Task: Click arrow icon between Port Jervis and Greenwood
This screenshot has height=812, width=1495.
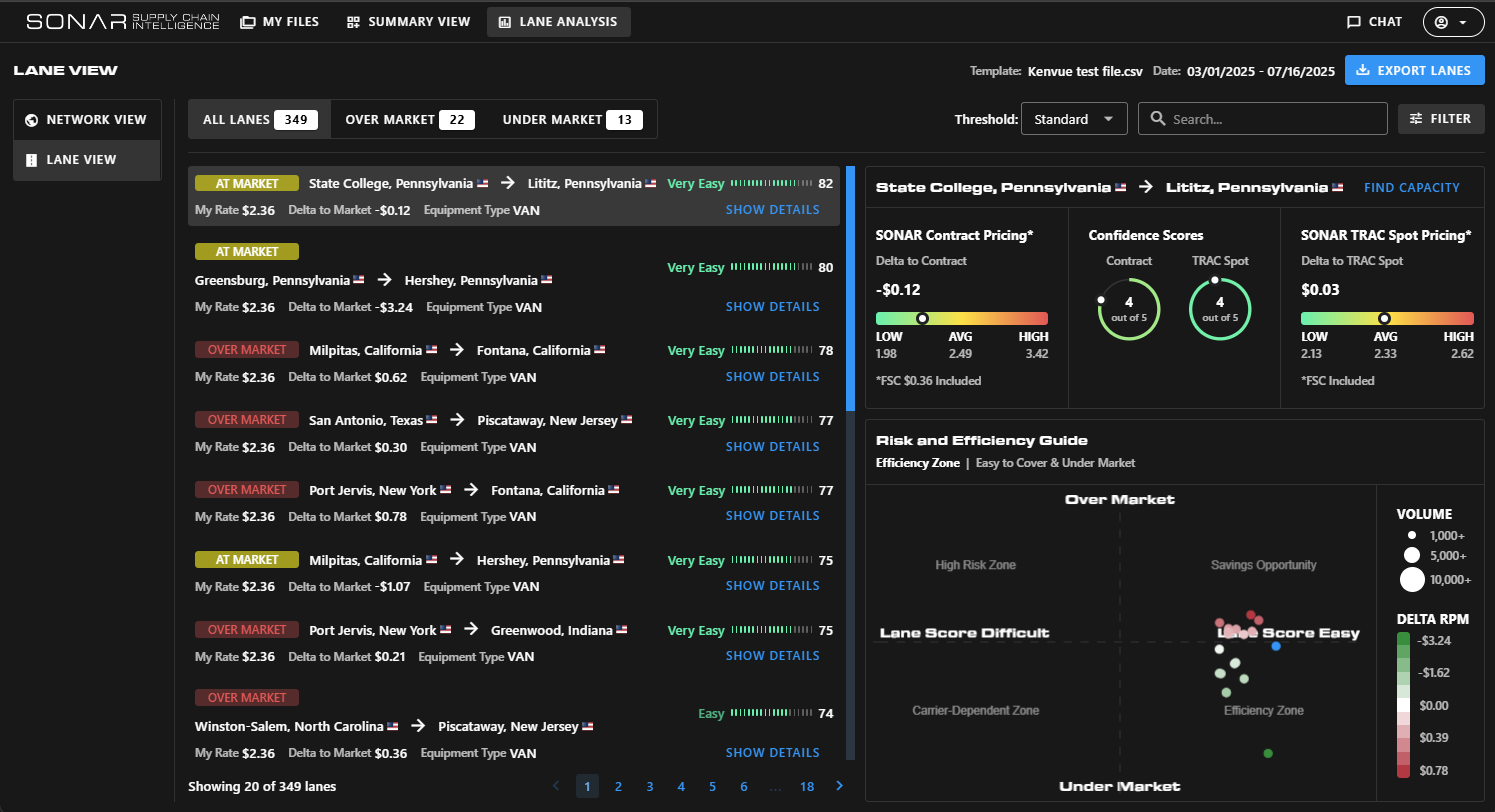Action: coord(471,630)
